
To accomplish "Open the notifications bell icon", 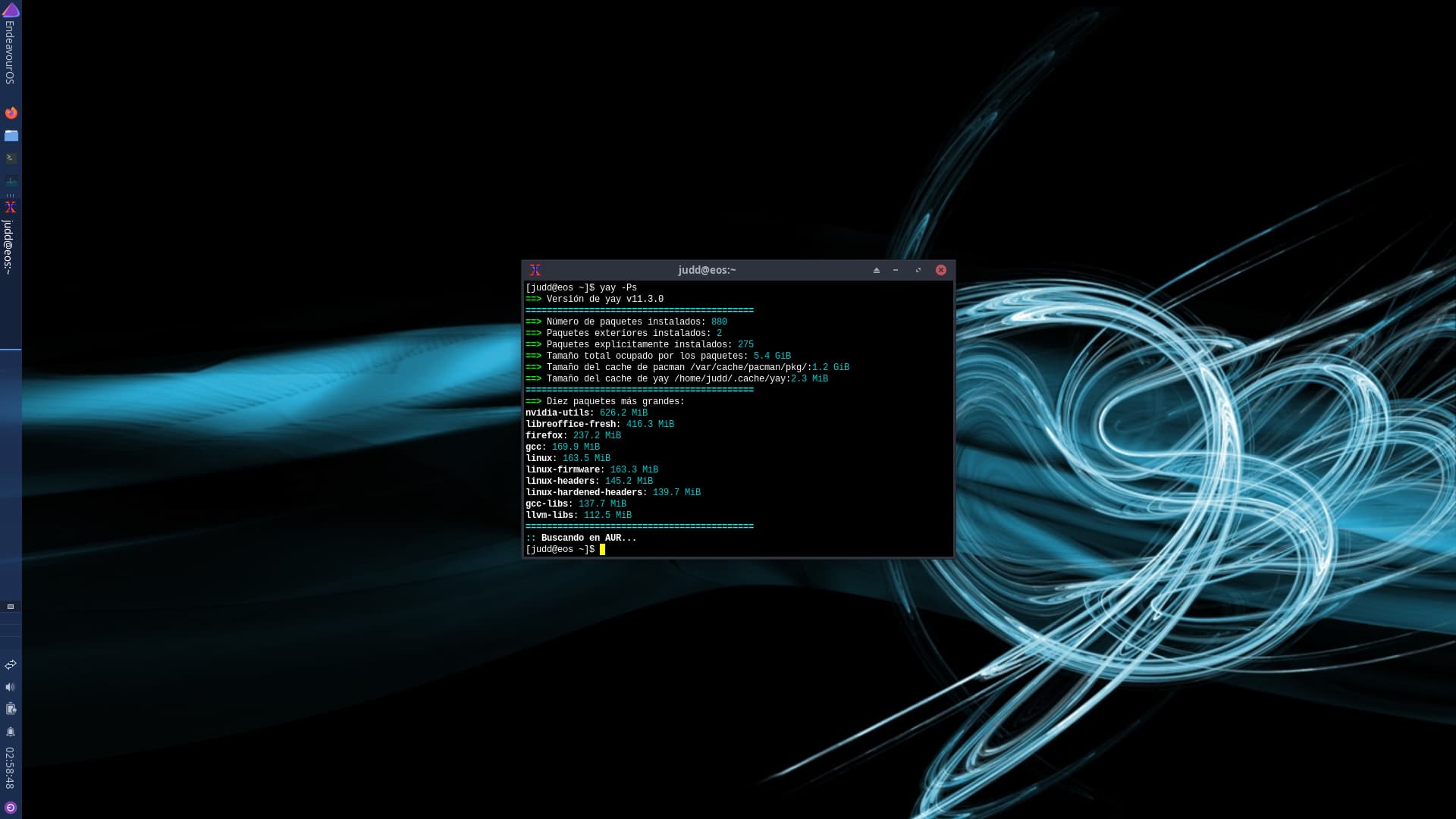I will coord(11,732).
